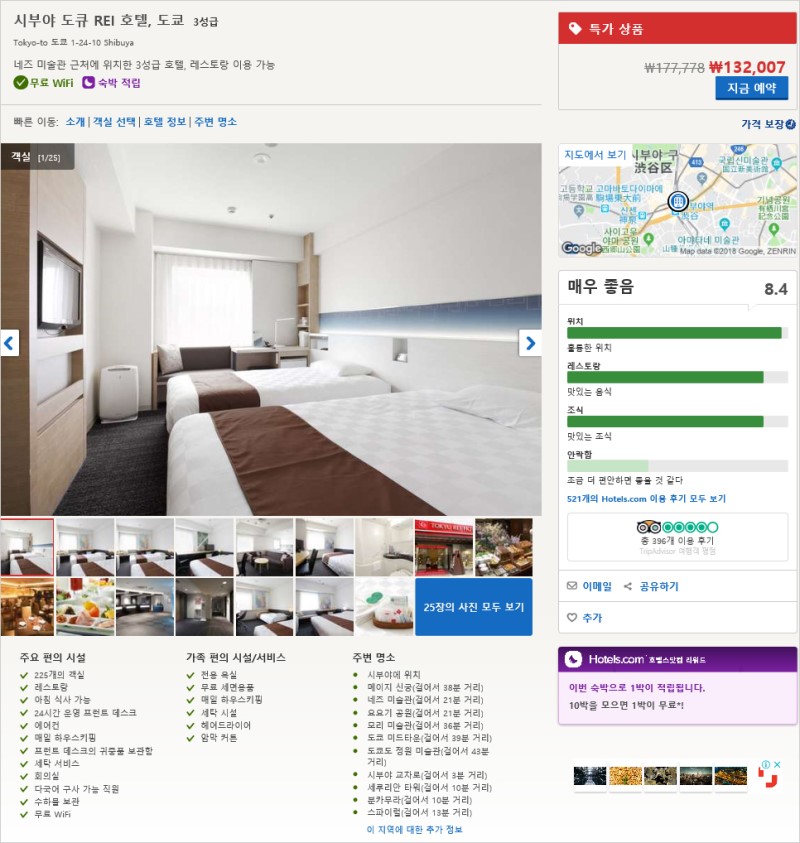
Task: Close the advertisement with X icon
Action: pos(777,764)
